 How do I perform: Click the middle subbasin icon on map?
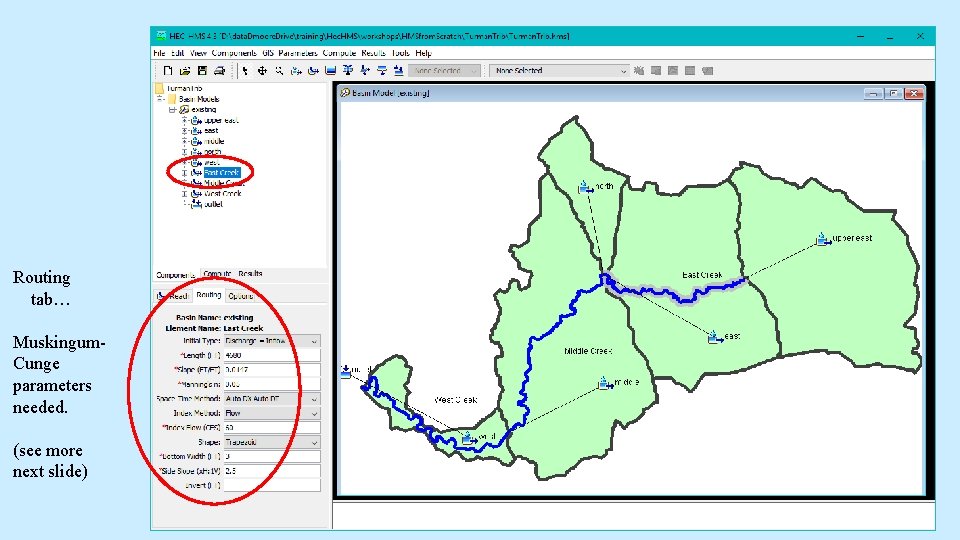(606, 383)
